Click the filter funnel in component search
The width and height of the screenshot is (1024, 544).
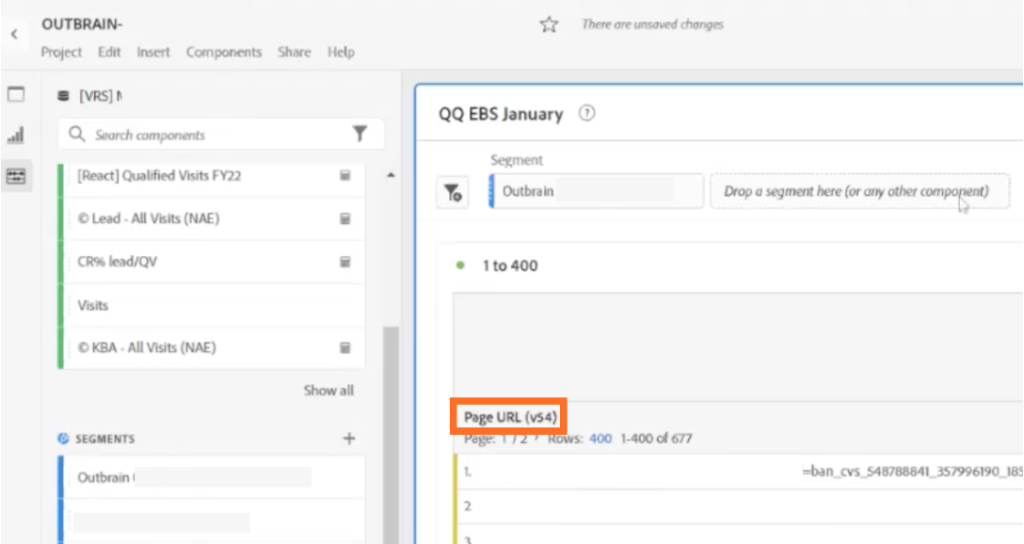click(360, 134)
